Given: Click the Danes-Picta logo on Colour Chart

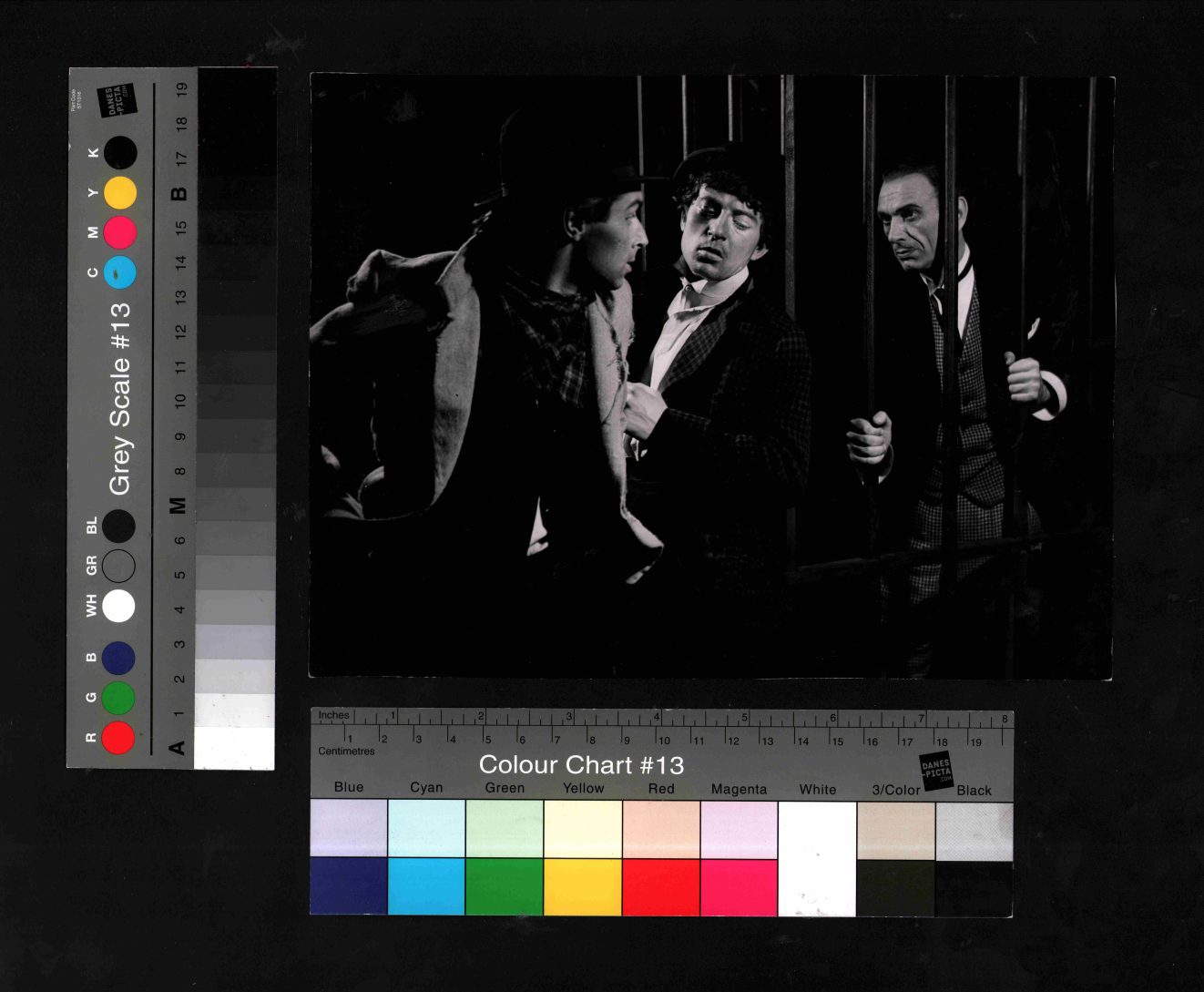Looking at the screenshot, I should (935, 772).
